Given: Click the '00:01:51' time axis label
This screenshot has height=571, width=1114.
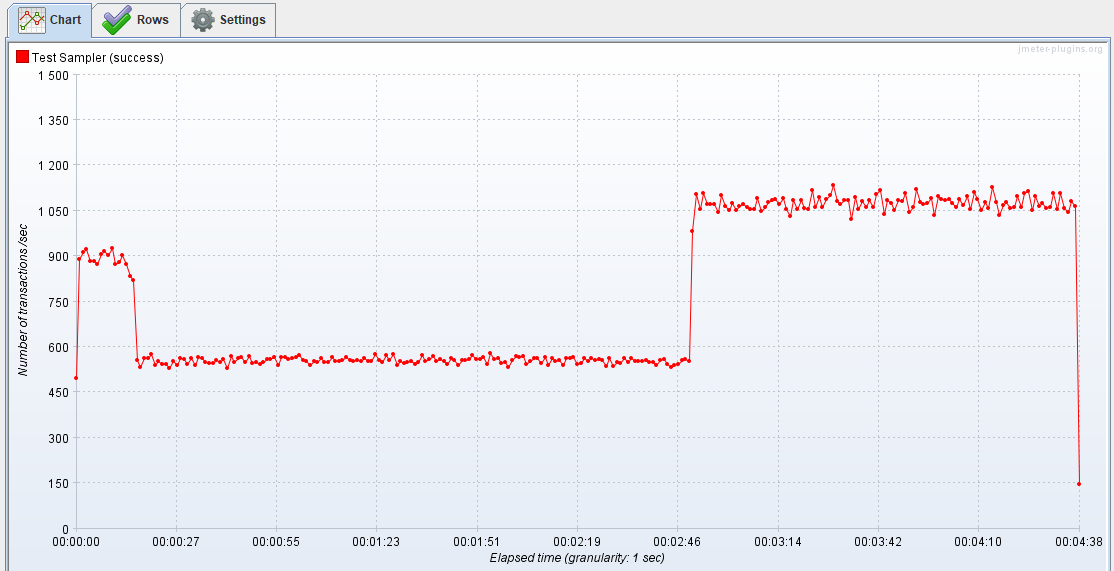Looking at the screenshot, I should click(477, 542).
